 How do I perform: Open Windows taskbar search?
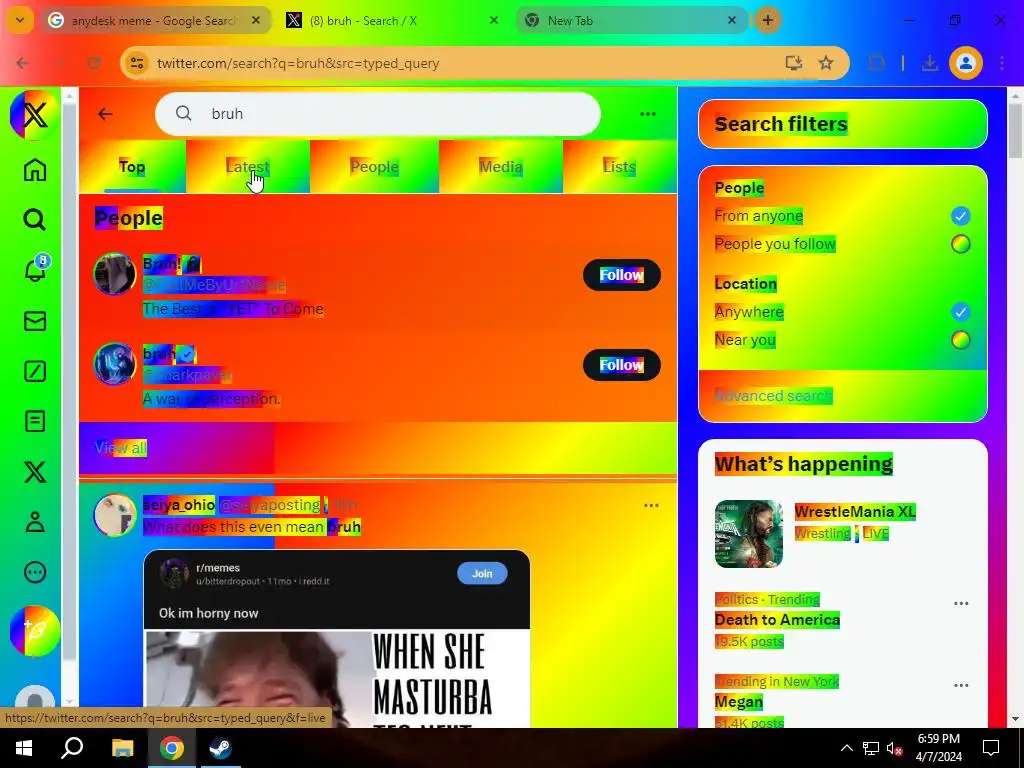coord(72,748)
